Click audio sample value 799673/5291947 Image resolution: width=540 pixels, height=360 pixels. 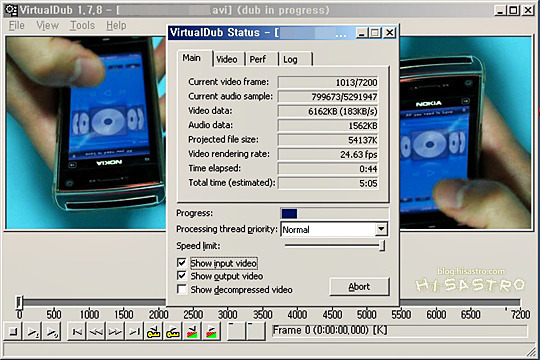[x=328, y=97]
